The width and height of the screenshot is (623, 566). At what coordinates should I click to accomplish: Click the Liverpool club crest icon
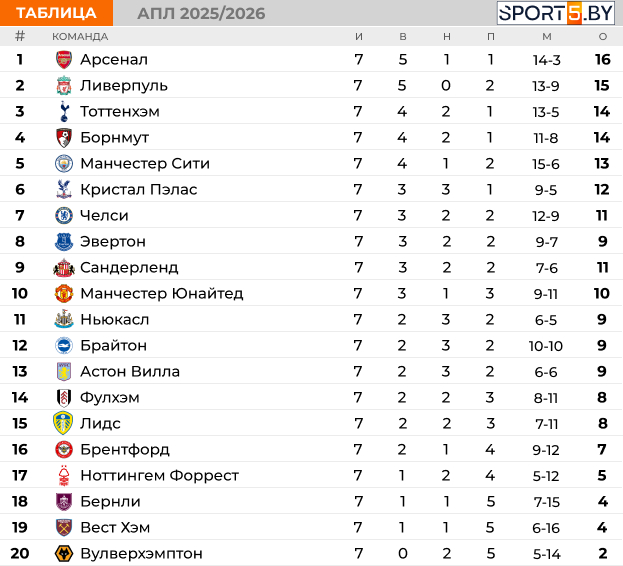(64, 85)
